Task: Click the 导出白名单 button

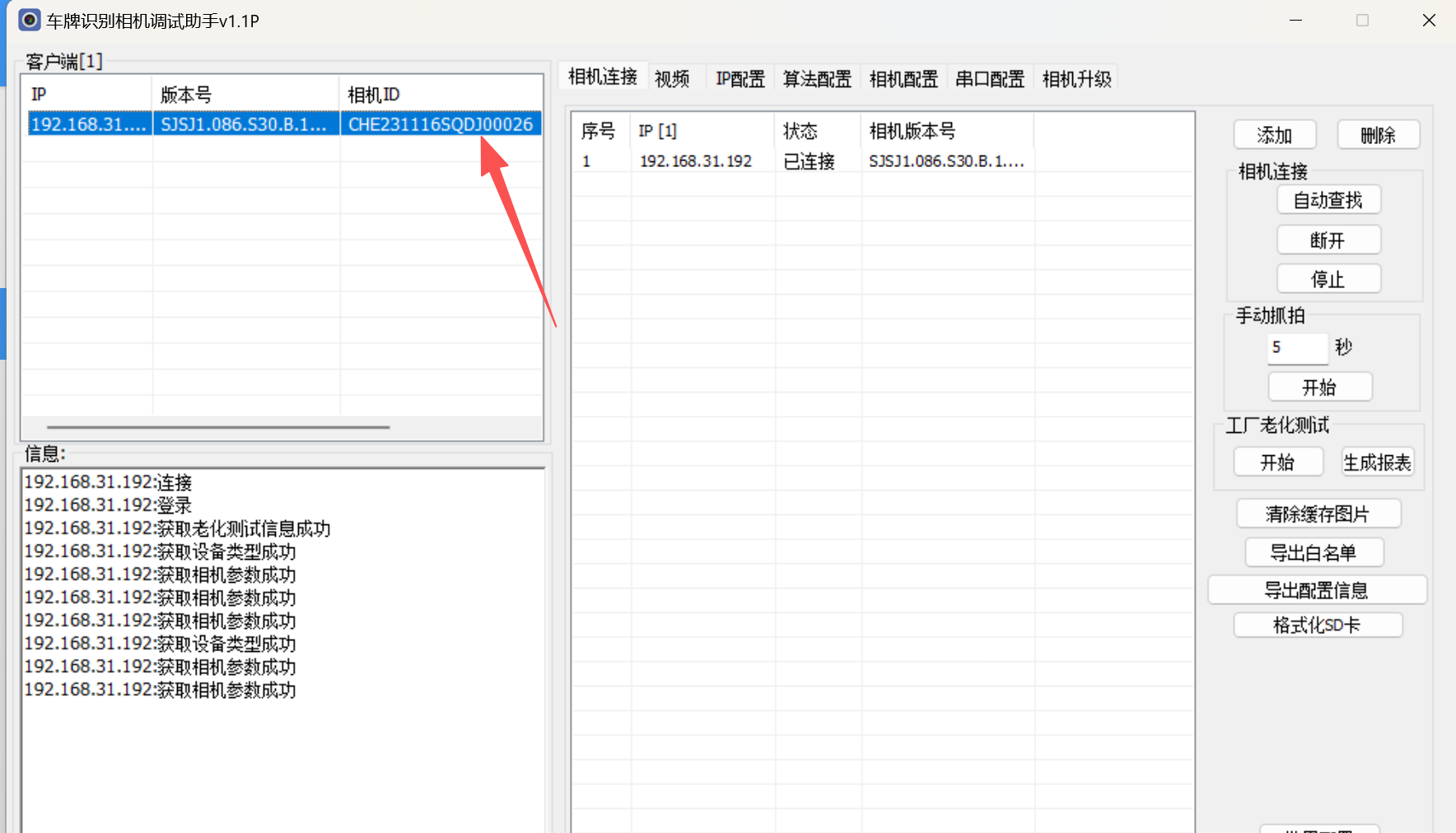Action: click(1314, 552)
